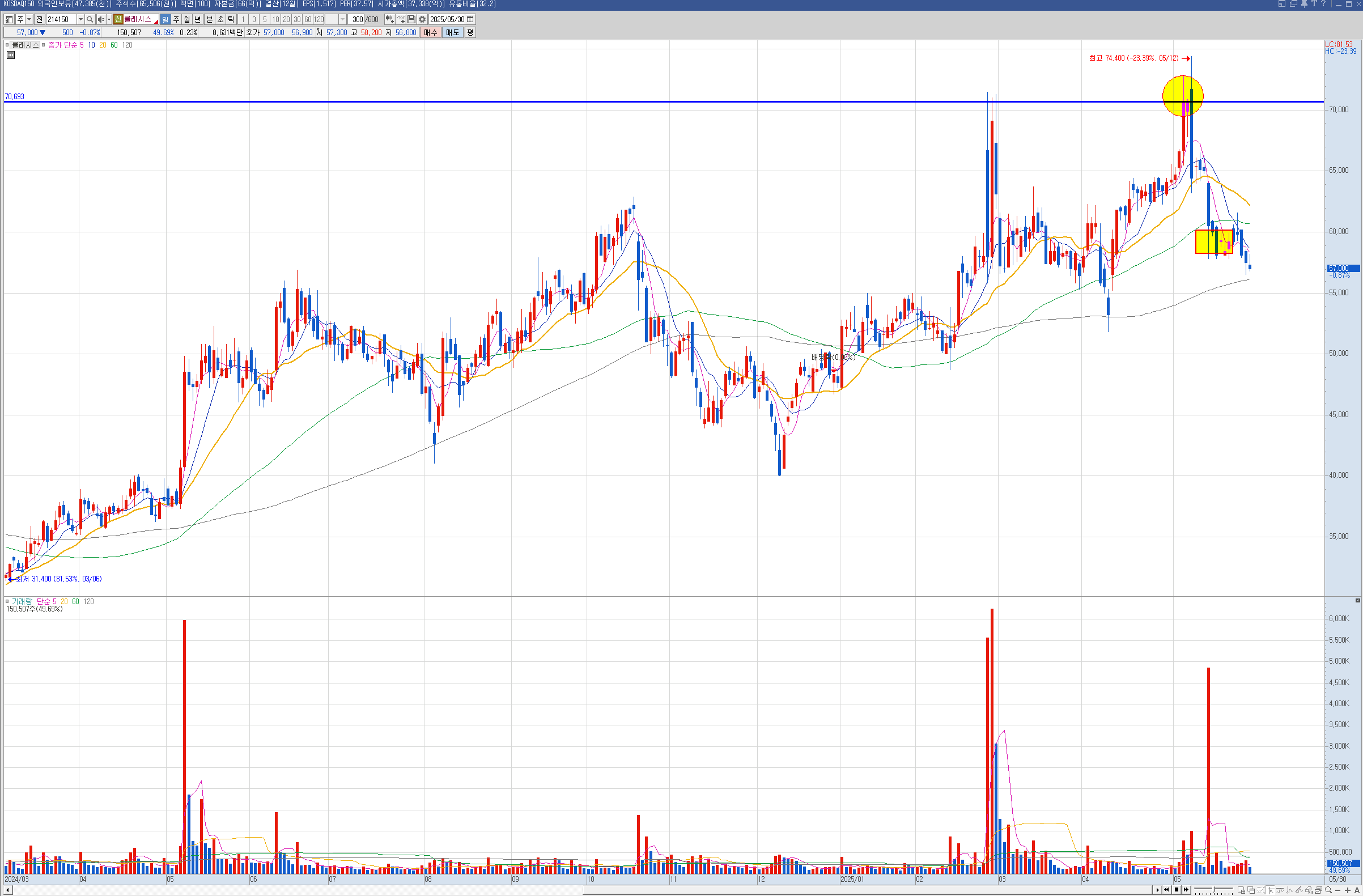Screen dimensions: 1363x896
Task: Click the 매수 buy button
Action: [430, 33]
